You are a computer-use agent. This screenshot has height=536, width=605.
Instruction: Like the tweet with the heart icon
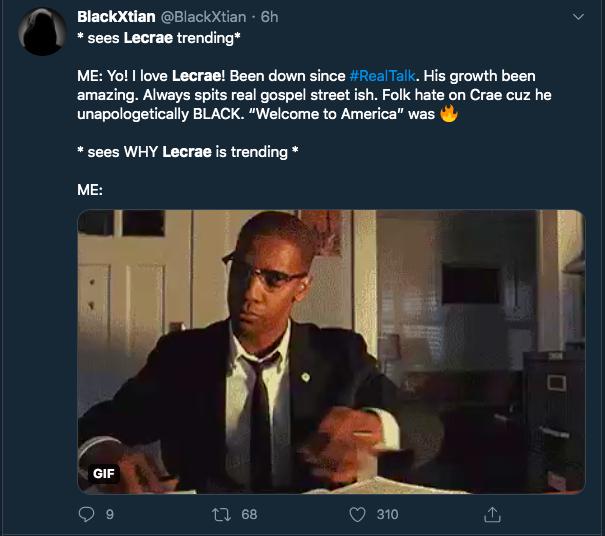pyautogui.click(x=357, y=514)
